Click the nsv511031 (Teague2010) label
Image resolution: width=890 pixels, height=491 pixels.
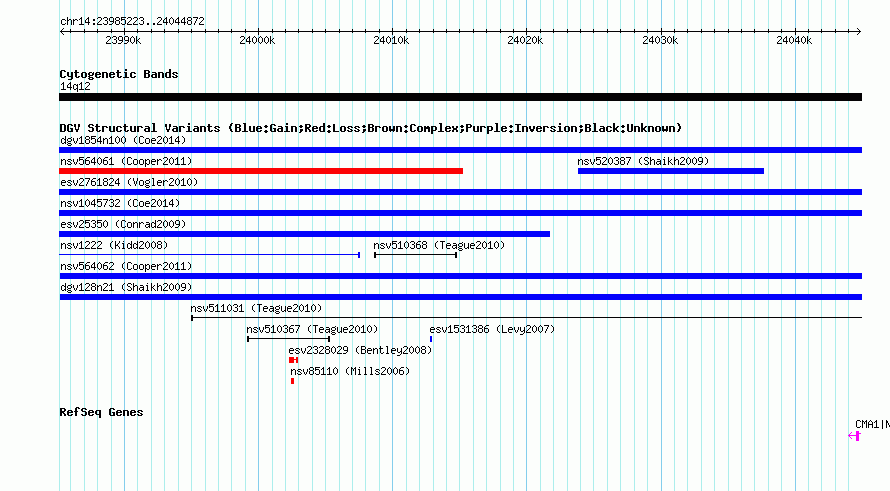[256, 308]
